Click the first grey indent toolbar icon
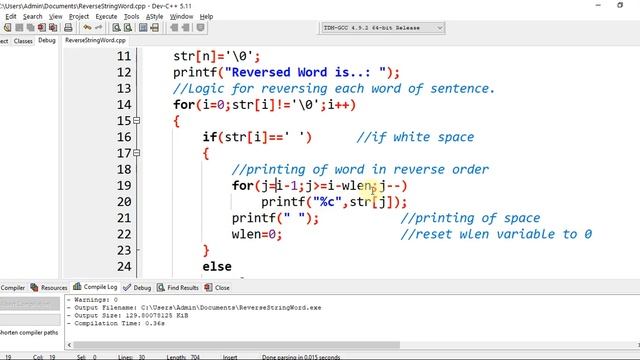The height and width of the screenshot is (360, 640). pyautogui.click(x=174, y=28)
